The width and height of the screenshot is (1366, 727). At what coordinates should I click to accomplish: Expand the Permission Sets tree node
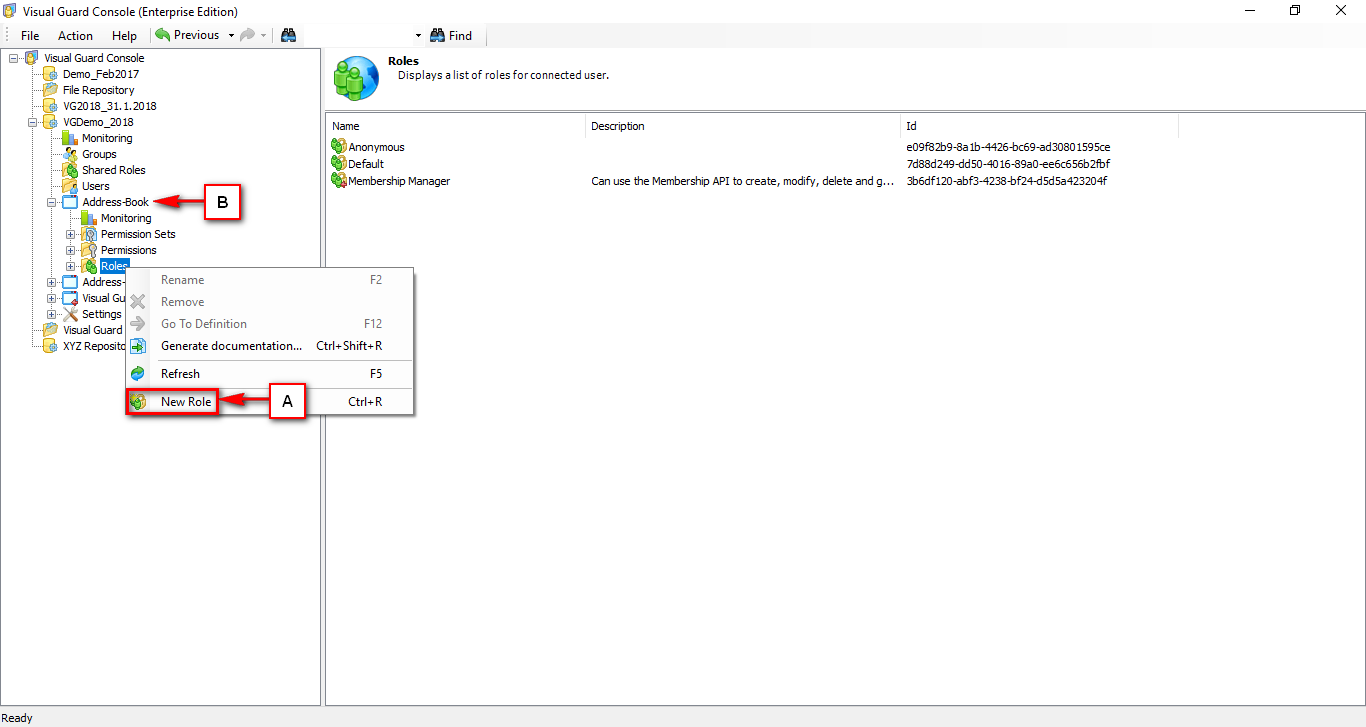(69, 234)
